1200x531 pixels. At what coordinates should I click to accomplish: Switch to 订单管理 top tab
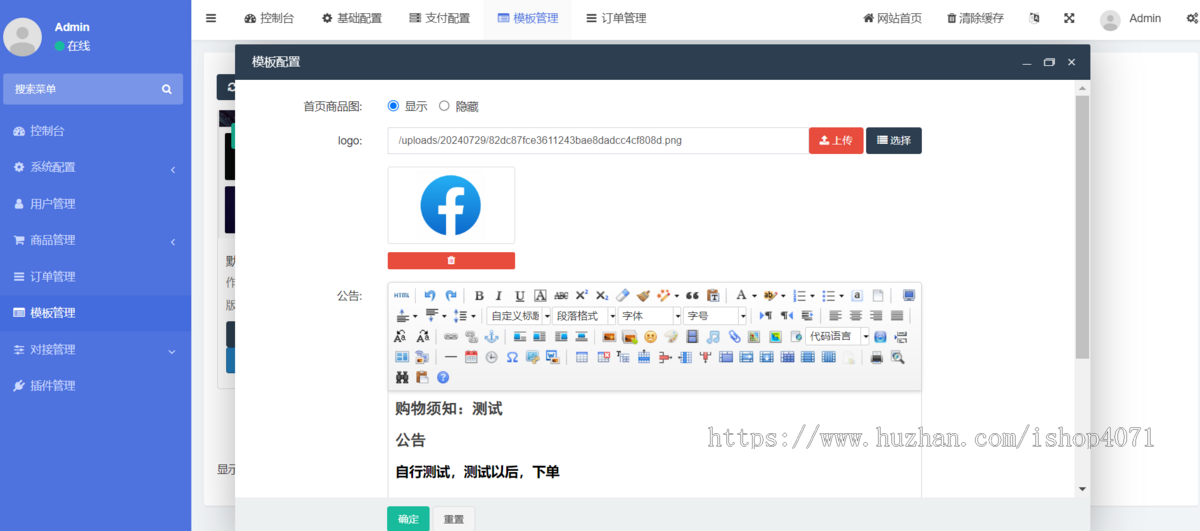(616, 18)
